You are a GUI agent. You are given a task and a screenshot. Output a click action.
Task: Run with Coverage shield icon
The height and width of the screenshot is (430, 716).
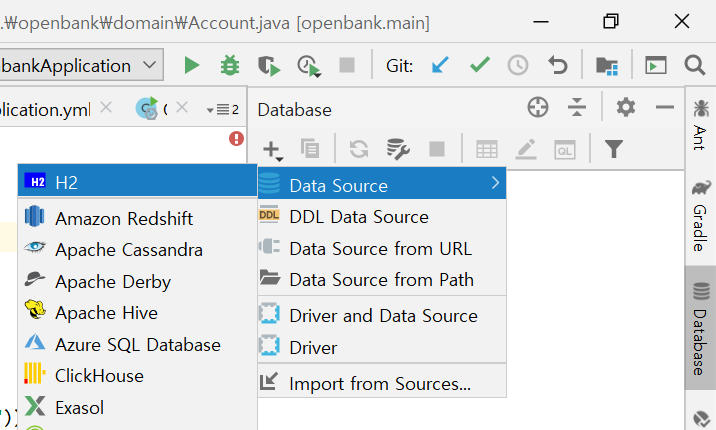[x=269, y=66]
